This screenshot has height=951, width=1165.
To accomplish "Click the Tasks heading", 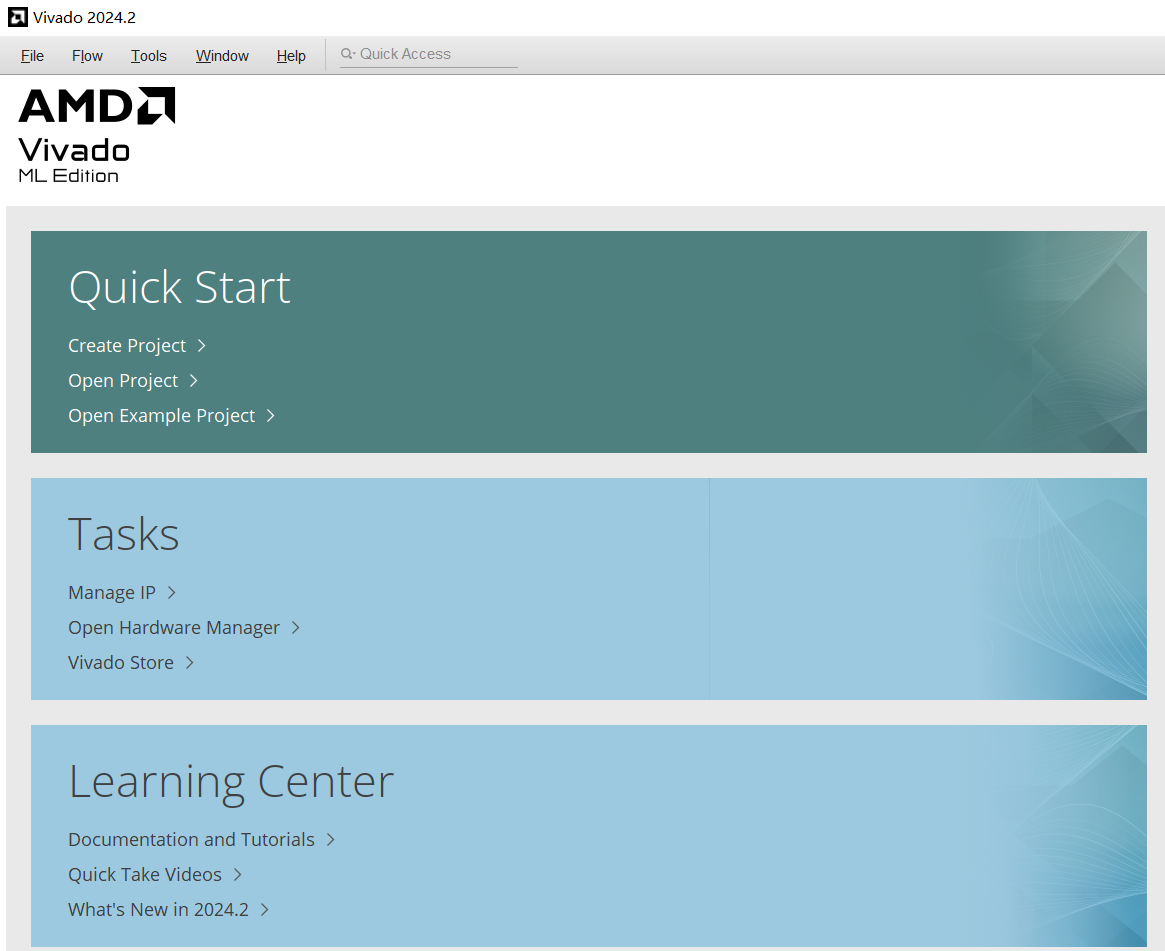I will (123, 534).
